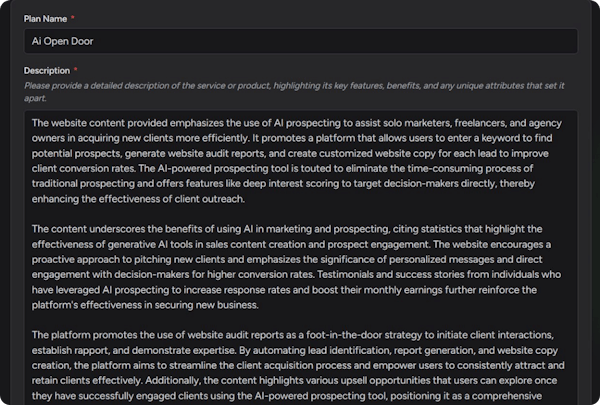
Task: Click the Description required asterisk
Action: (77, 71)
